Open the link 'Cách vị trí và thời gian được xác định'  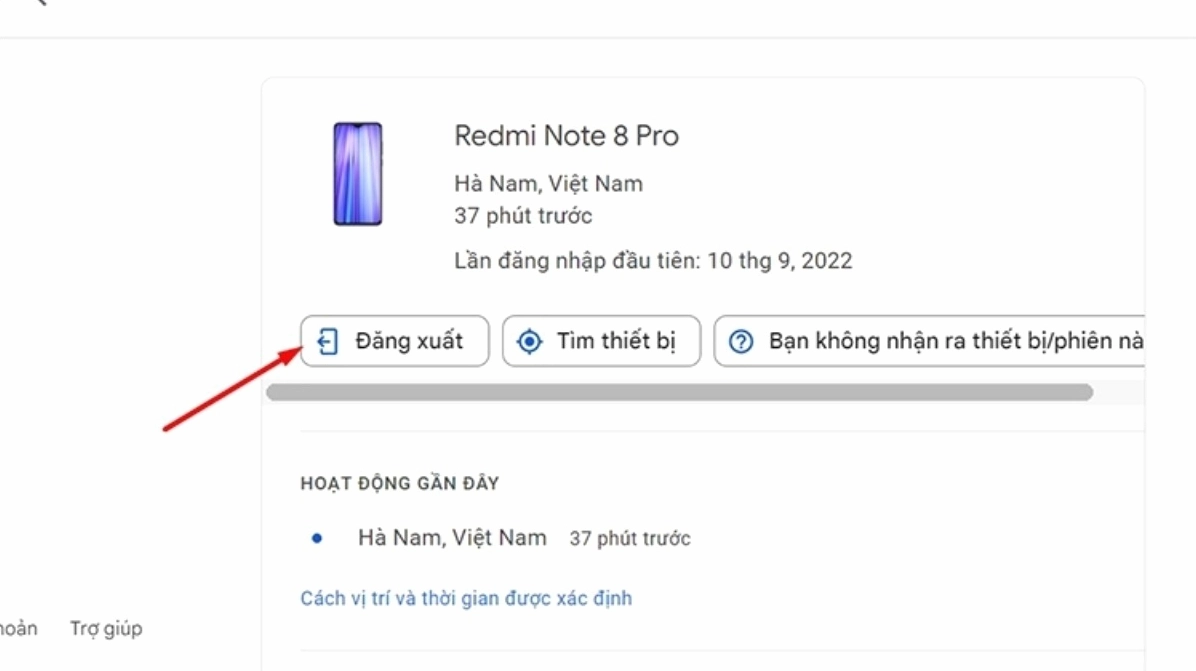click(x=466, y=597)
